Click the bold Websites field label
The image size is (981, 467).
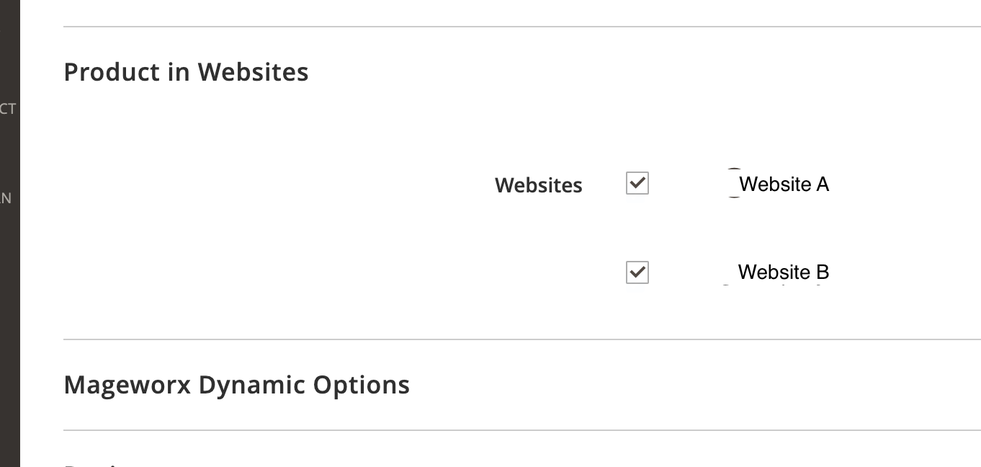(x=538, y=185)
